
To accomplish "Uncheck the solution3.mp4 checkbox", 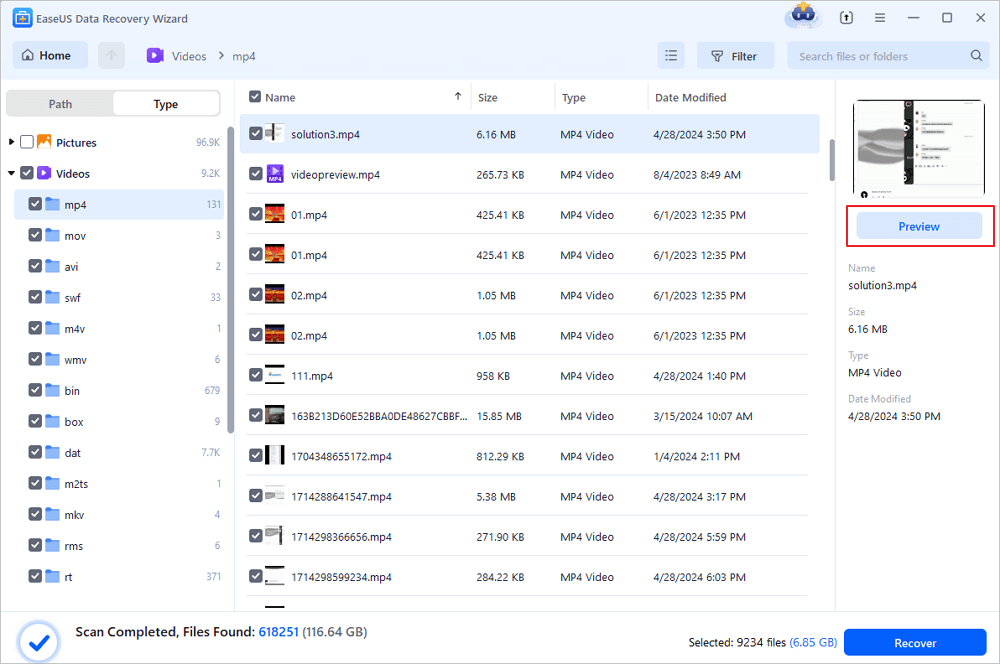I will pos(256,133).
